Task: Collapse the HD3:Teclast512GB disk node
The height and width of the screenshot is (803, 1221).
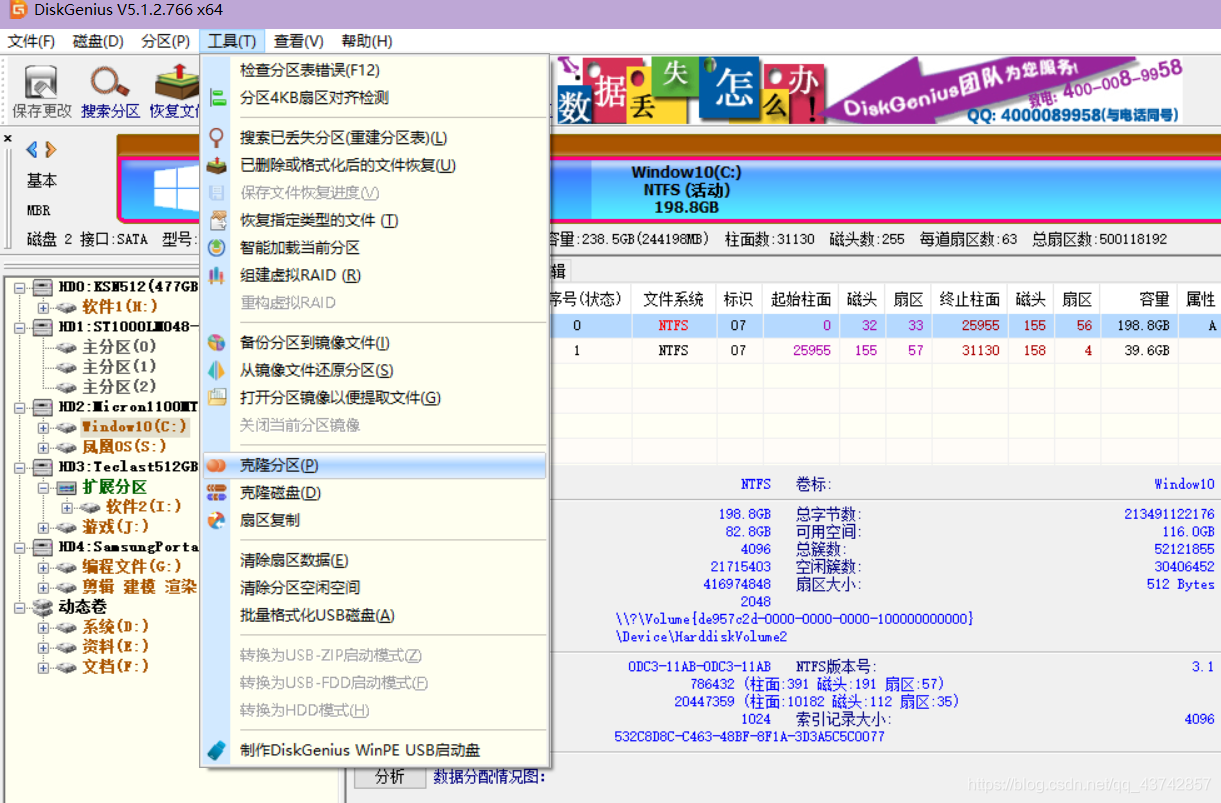Action: pos(20,467)
